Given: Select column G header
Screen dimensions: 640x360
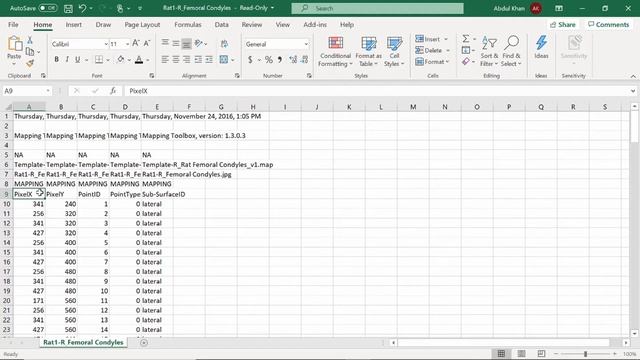Looking at the screenshot, I should pyautogui.click(x=221, y=107).
